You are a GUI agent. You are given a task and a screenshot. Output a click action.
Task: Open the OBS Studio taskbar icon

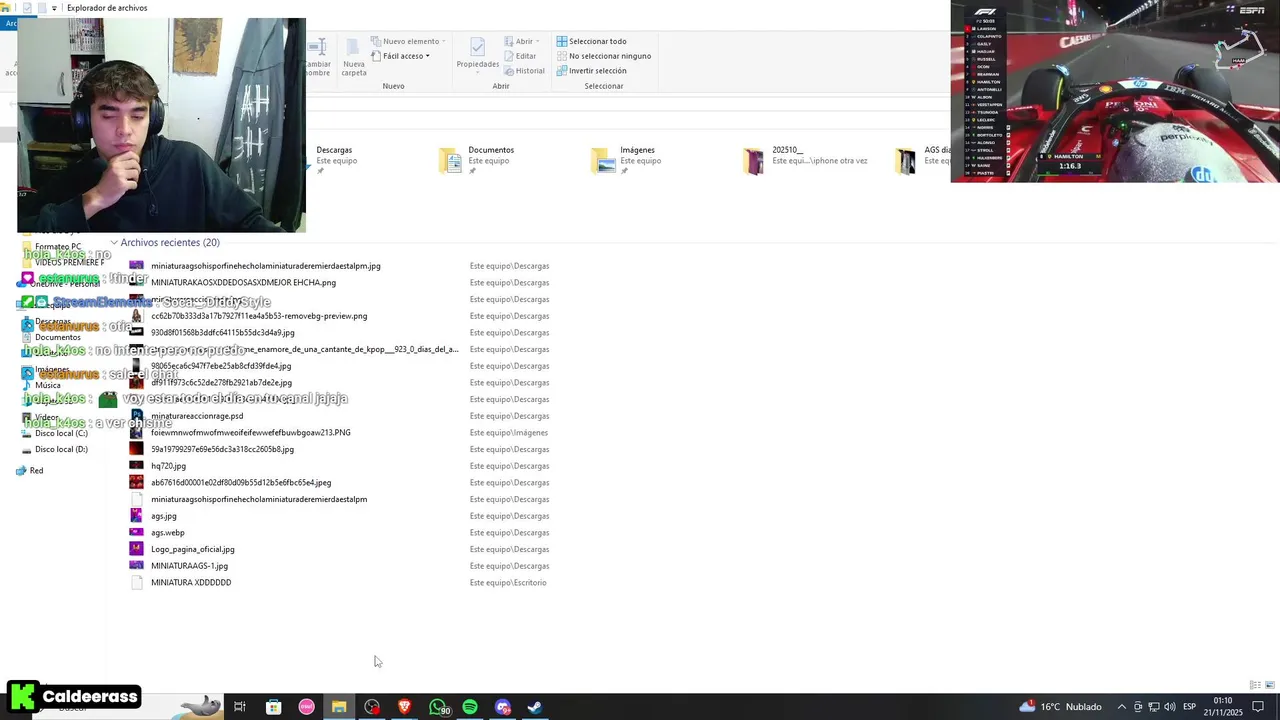point(372,707)
